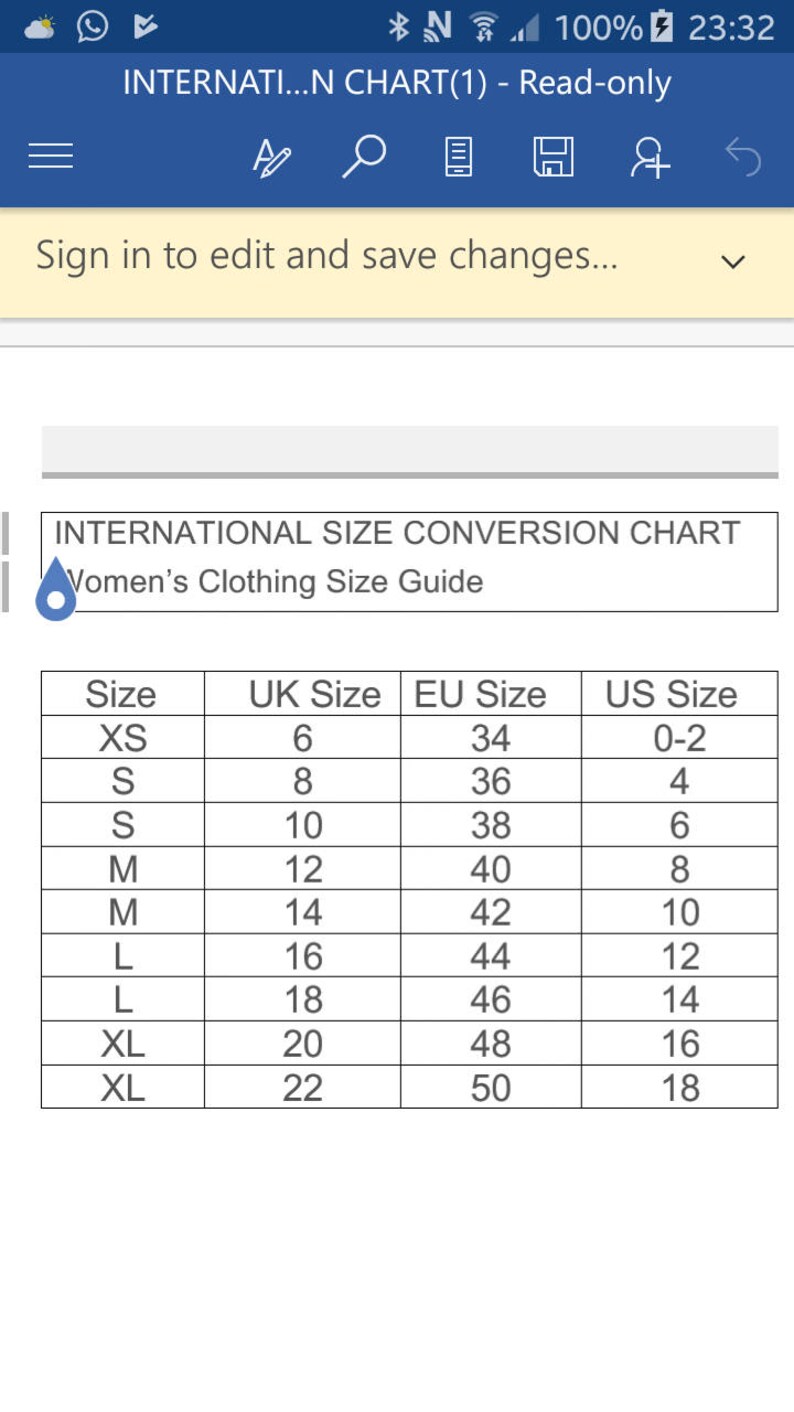Tap the pen edit icon

271,157
